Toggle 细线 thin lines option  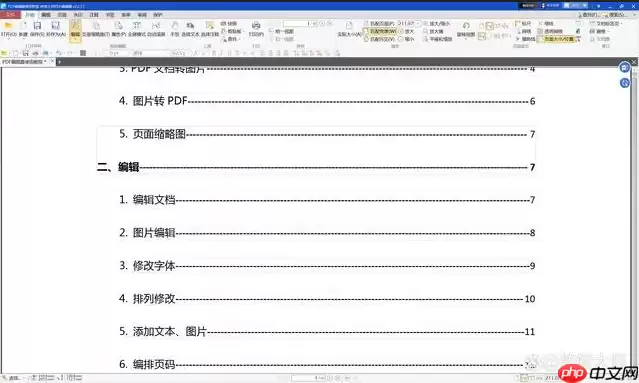tap(546, 24)
